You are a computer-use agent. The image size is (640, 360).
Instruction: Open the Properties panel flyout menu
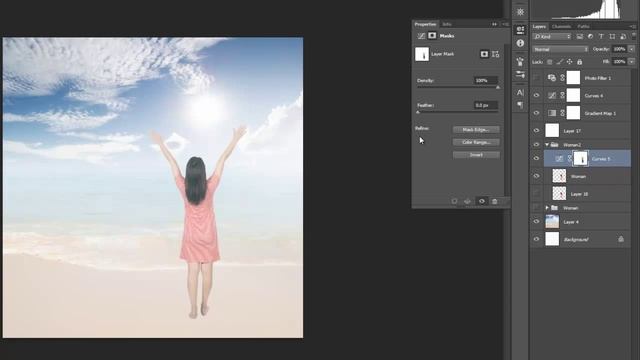pos(505,24)
